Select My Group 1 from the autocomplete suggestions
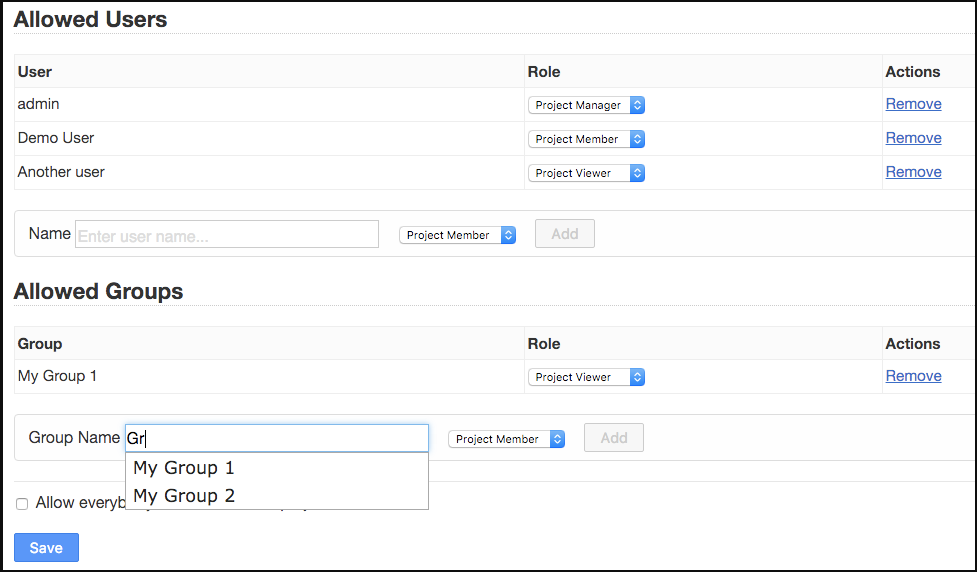 184,468
